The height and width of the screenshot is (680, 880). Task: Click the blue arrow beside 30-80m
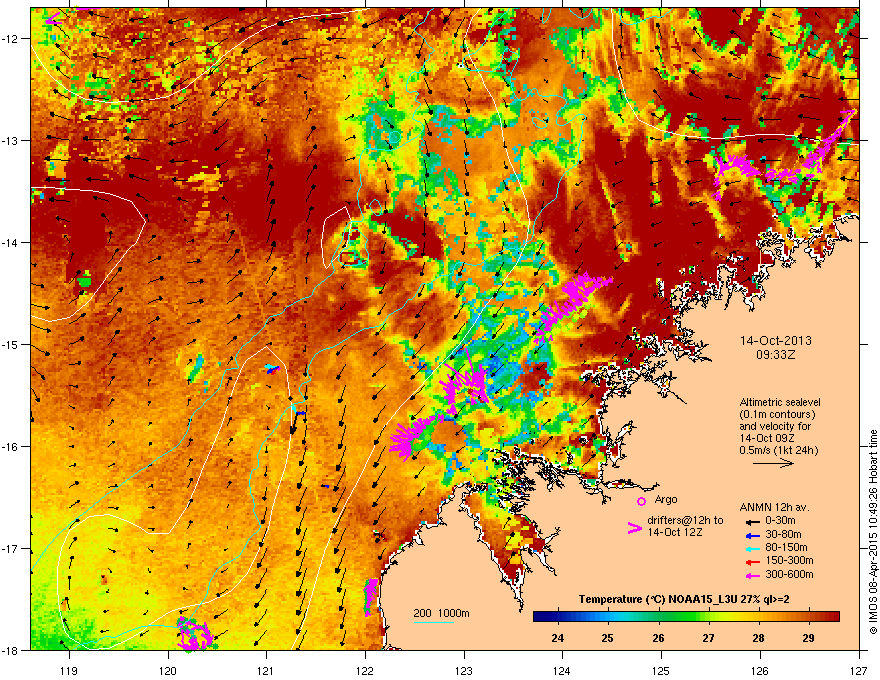[x=752, y=535]
